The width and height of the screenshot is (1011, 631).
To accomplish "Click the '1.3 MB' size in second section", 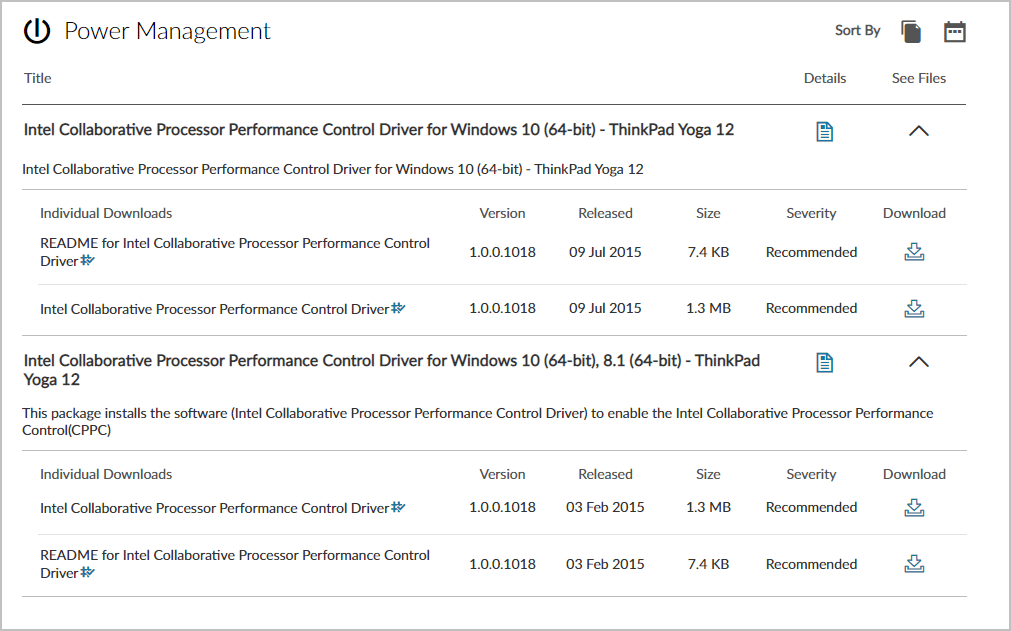I will [x=708, y=507].
